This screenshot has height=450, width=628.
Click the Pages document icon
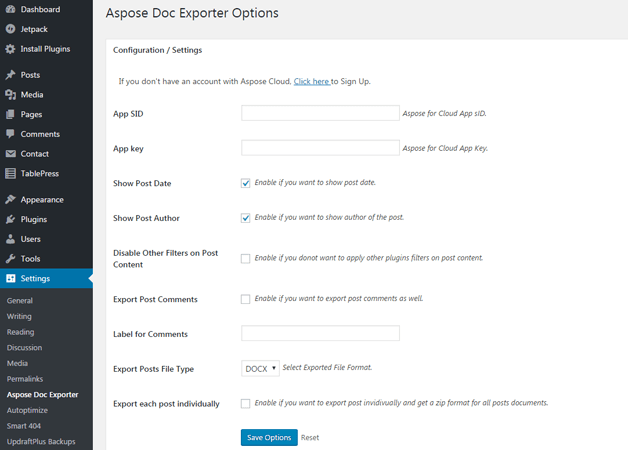[x=10, y=115]
